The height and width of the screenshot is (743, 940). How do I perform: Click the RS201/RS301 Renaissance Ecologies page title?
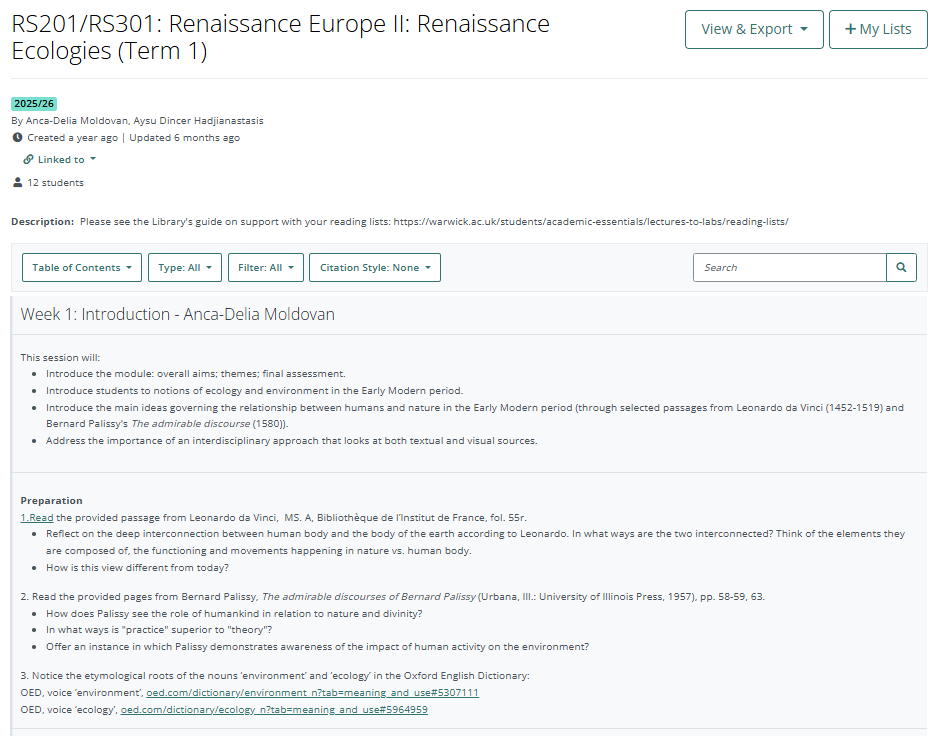coord(281,37)
